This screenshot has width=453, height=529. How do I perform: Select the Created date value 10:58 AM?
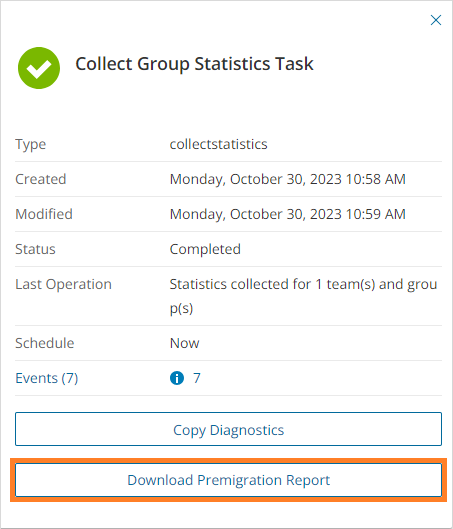click(288, 179)
